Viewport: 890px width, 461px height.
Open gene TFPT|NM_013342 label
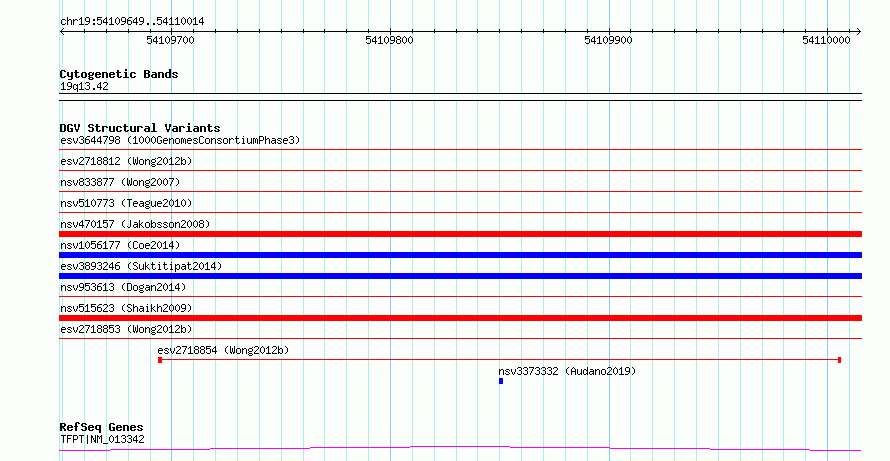pyautogui.click(x=102, y=439)
